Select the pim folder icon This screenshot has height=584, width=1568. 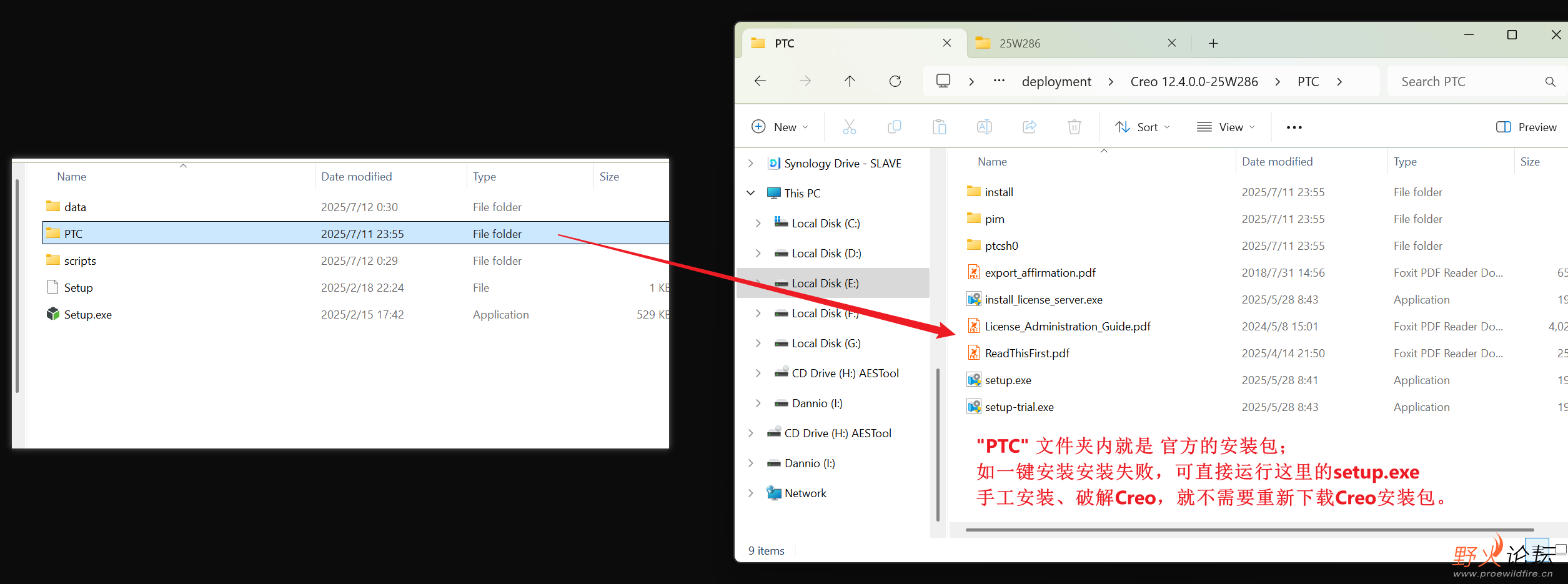tap(974, 218)
